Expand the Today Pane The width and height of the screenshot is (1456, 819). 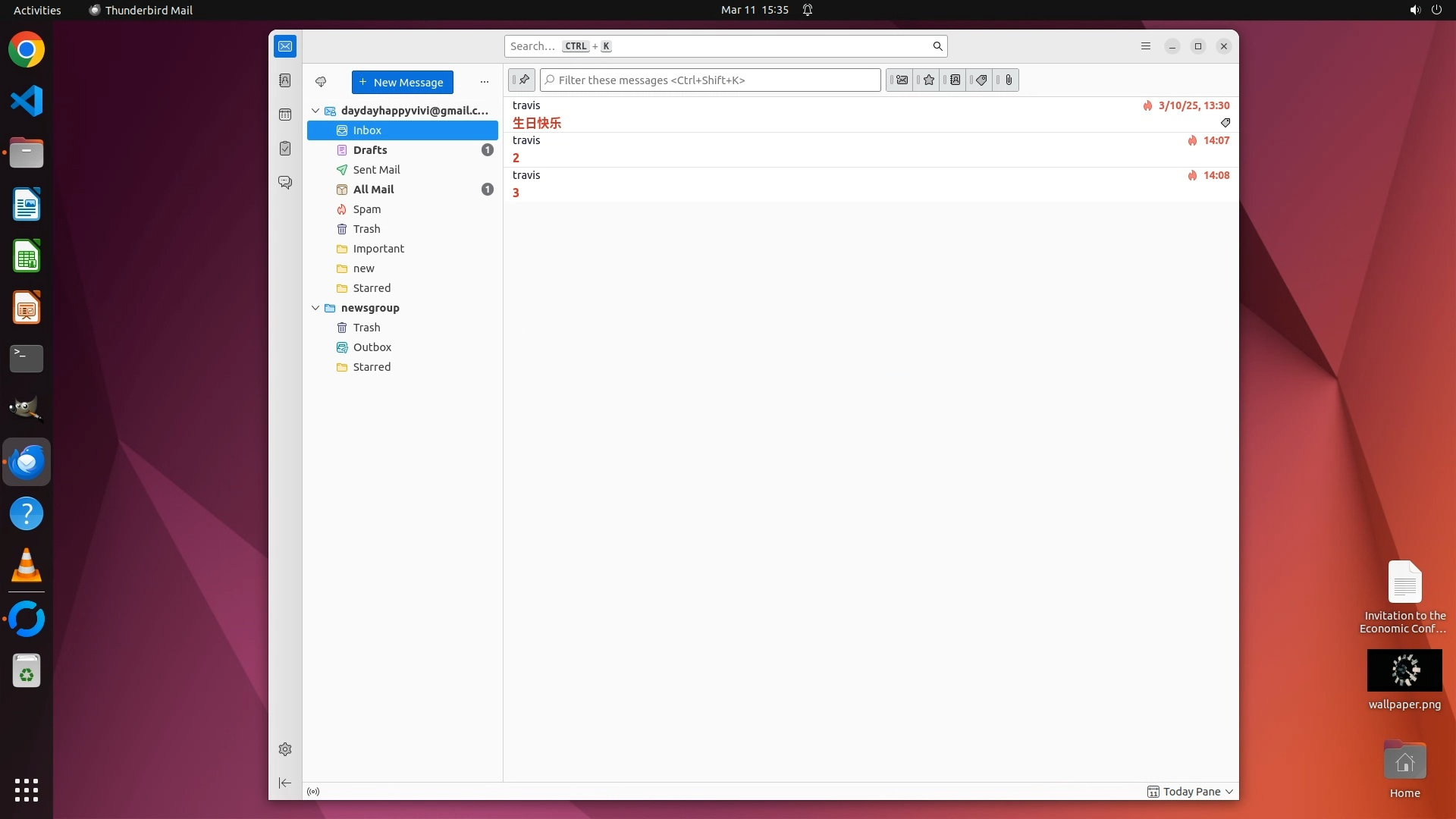(x=1191, y=792)
